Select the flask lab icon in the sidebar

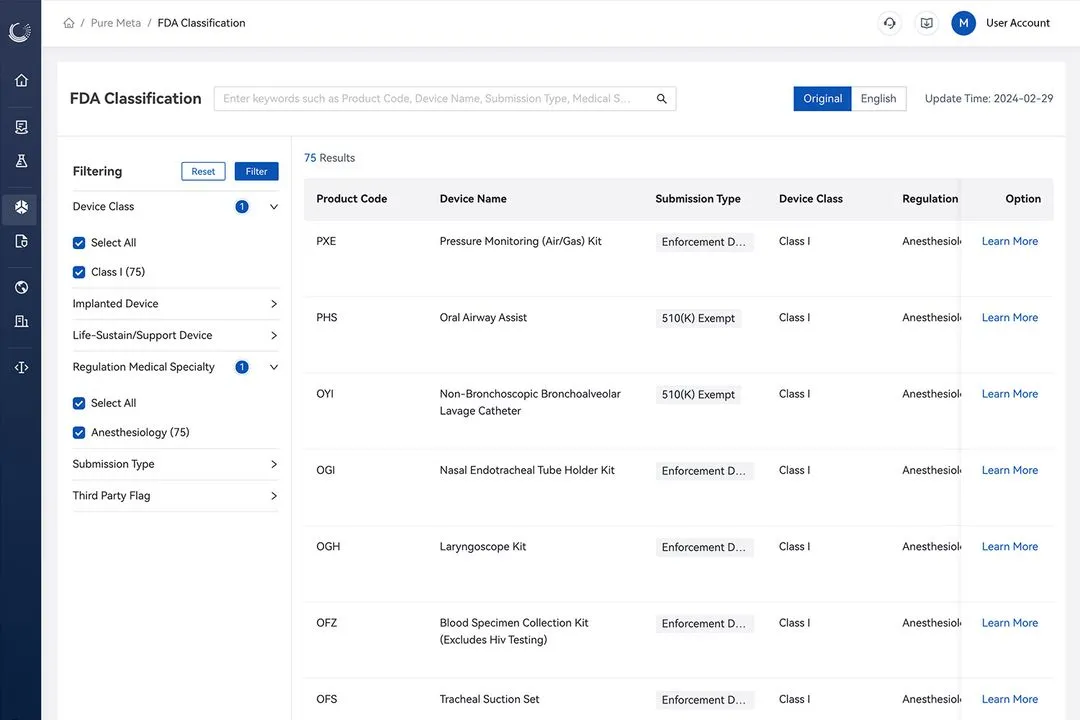[x=20, y=160]
